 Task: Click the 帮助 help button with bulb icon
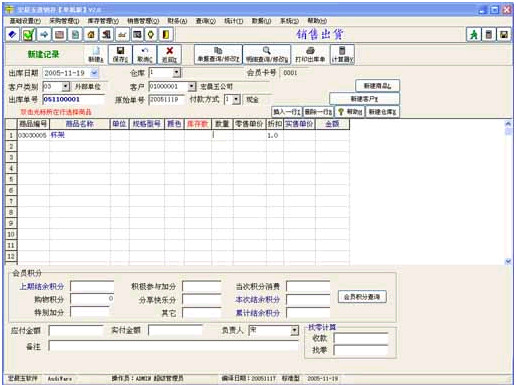350,112
